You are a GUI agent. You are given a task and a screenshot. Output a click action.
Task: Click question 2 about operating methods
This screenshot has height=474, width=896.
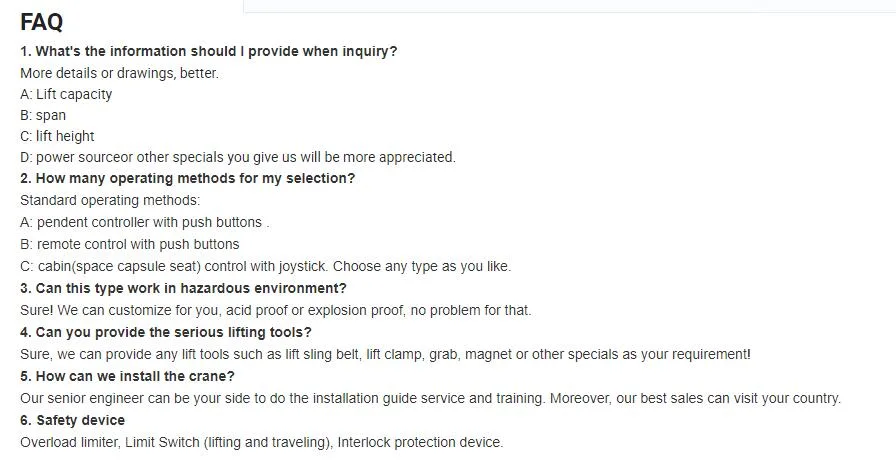[x=187, y=178]
